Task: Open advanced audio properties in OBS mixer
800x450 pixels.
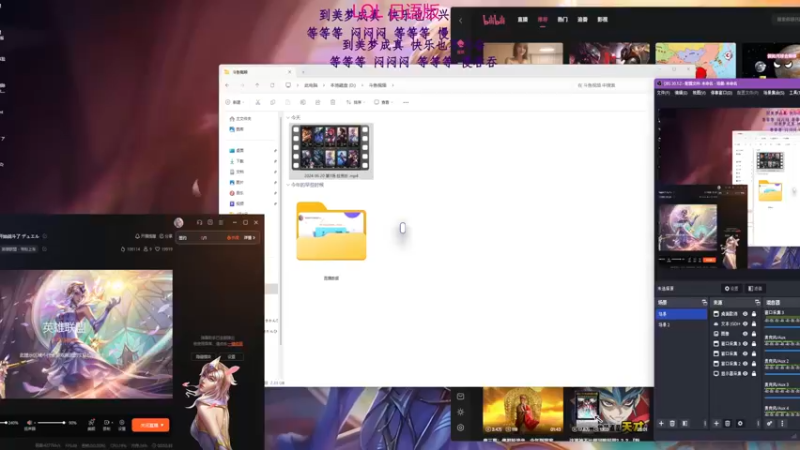Action: click(x=769, y=423)
